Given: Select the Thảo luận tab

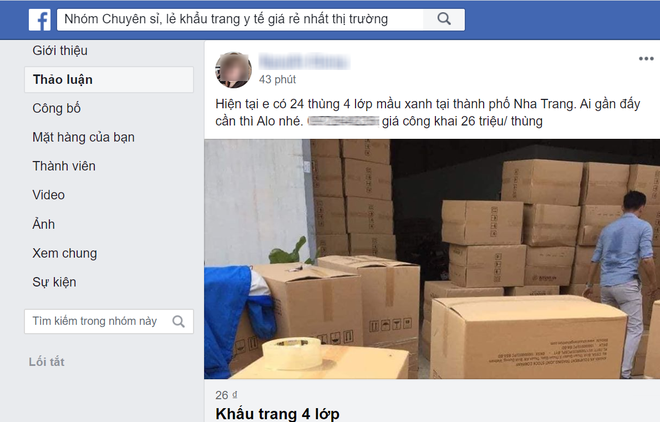Looking at the screenshot, I should [x=109, y=80].
